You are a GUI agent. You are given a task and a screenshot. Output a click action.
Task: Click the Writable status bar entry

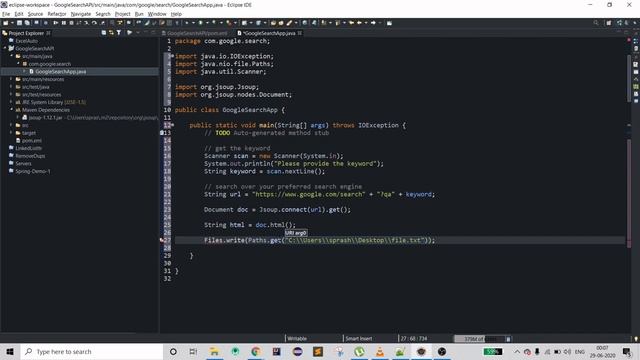[x=297, y=338]
